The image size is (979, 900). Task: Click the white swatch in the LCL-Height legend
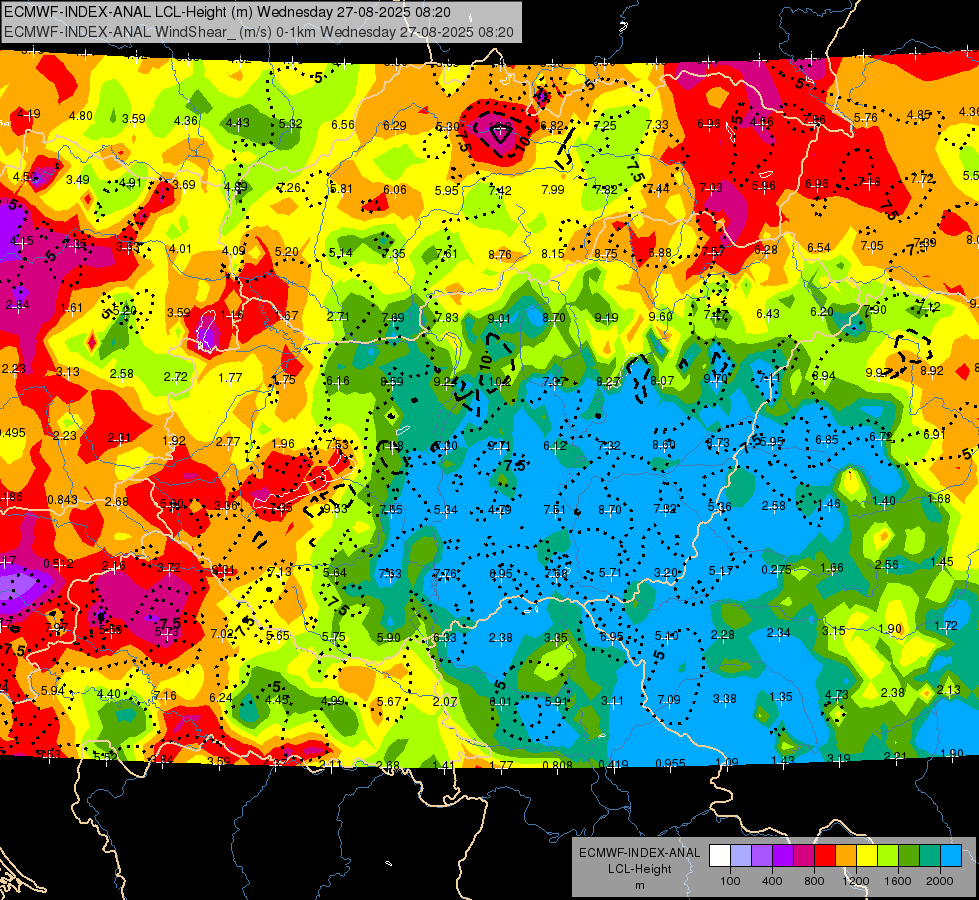[720, 856]
